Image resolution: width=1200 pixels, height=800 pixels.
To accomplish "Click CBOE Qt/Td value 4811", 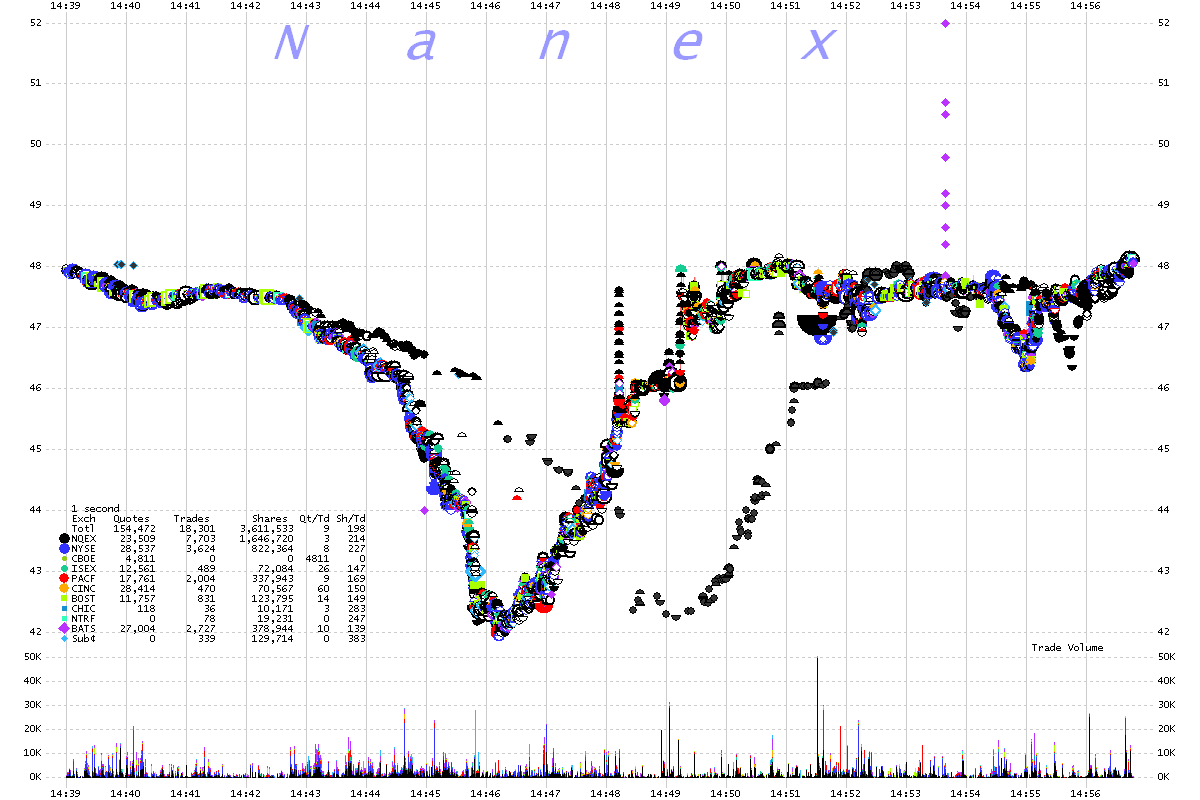I will point(317,558).
